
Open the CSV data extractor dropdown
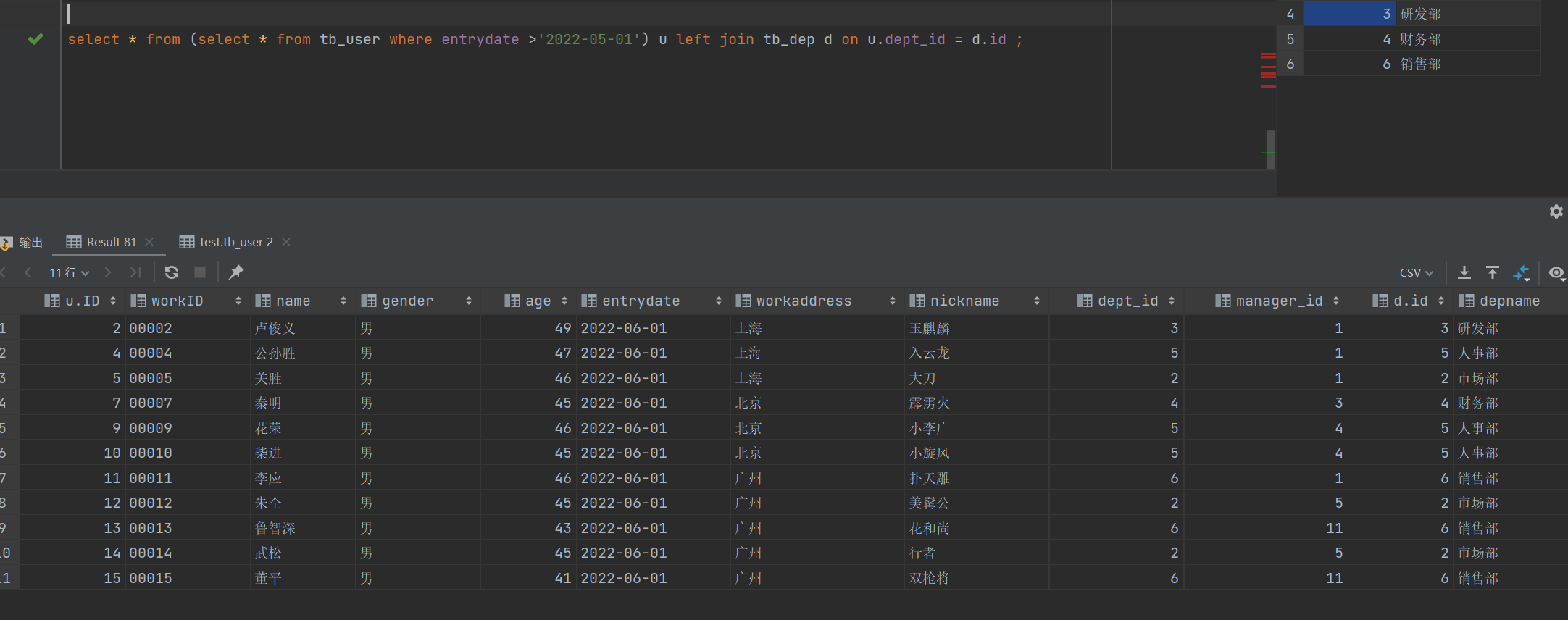(x=1417, y=272)
